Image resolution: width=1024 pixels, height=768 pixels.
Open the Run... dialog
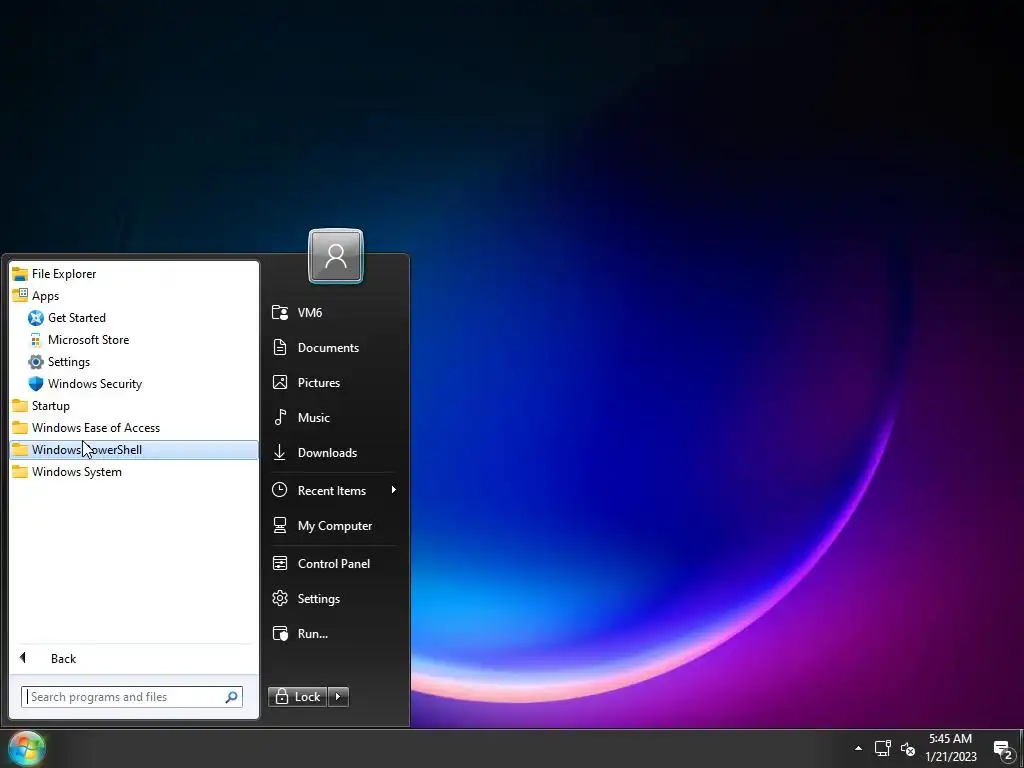tap(334, 633)
